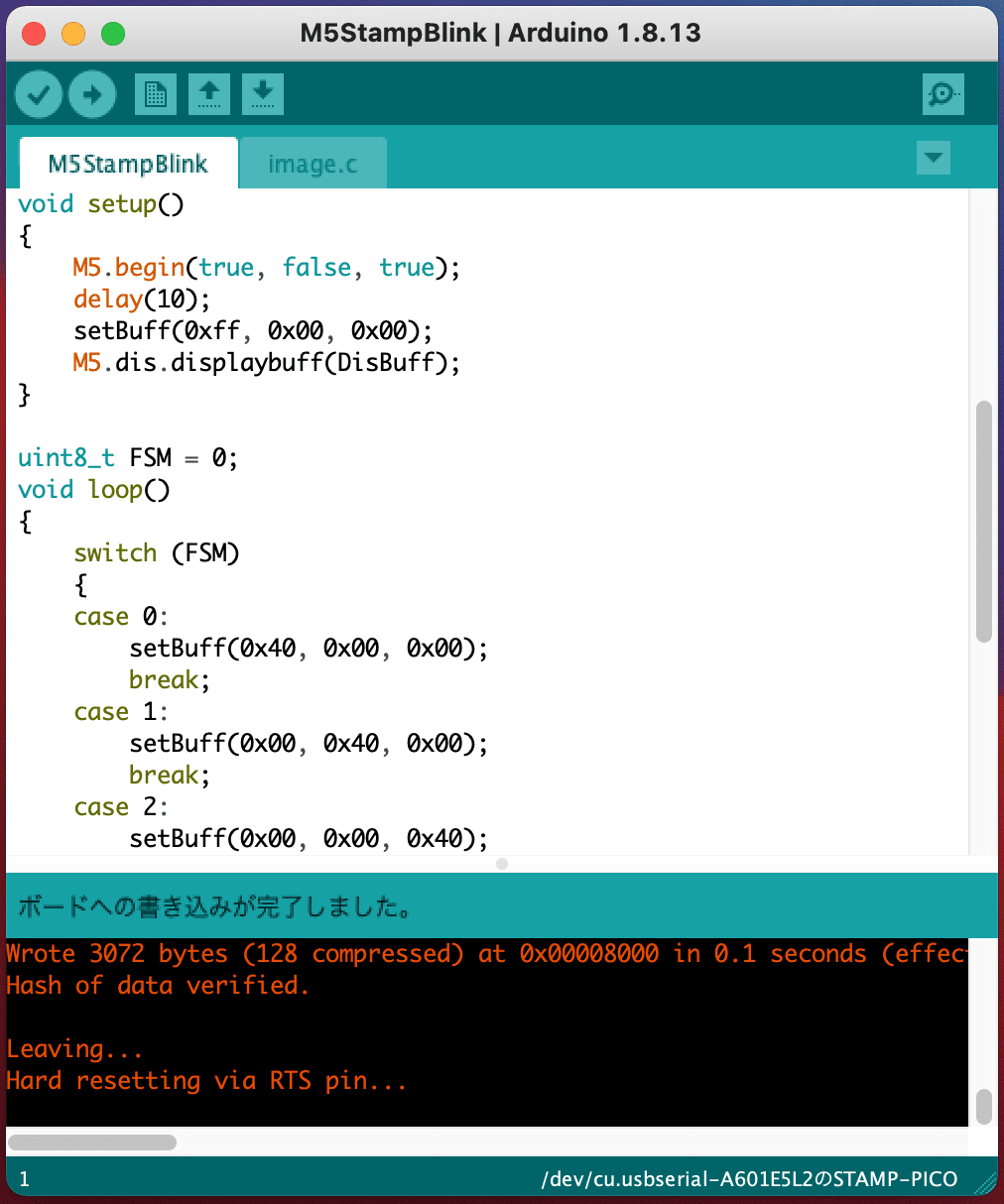This screenshot has height=1204, width=1004.
Task: Click the "M5.dis.displaybuff(DisBuff);" line
Action: [267, 363]
